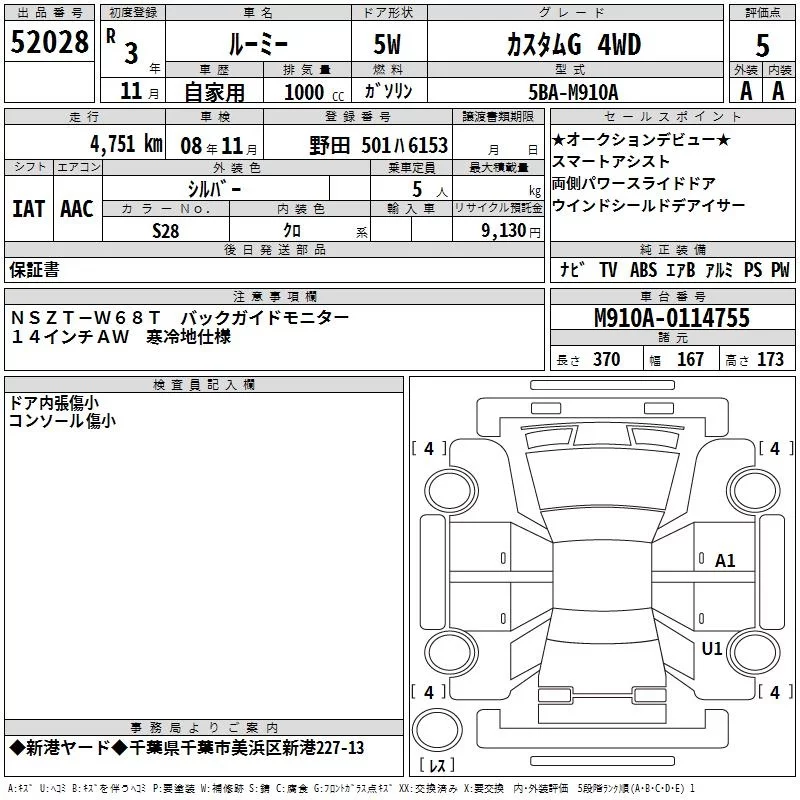
Task: Select exterior color シルバー
Action: (x=214, y=189)
